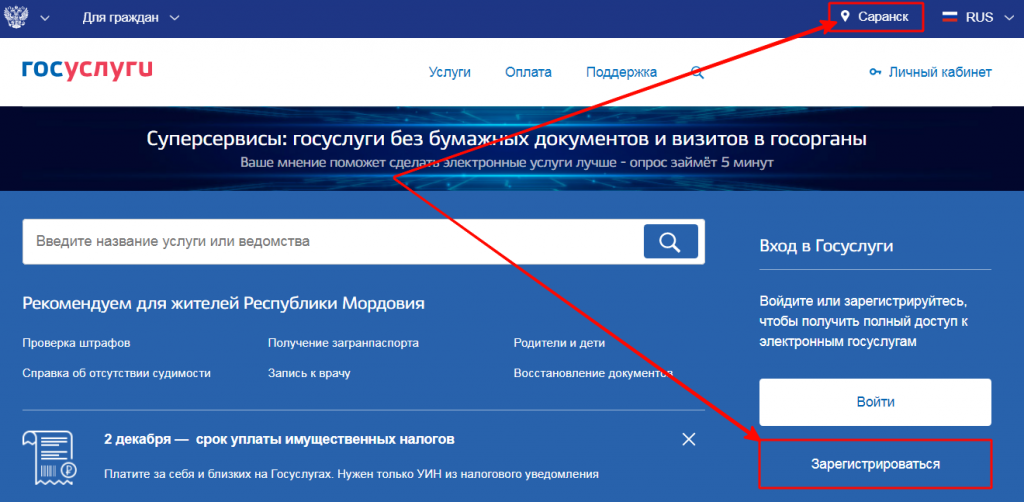Click the 'Рекомендуем для жителей Республики Мордовия' heading
Screen dimensions: 1024x502
223,304
